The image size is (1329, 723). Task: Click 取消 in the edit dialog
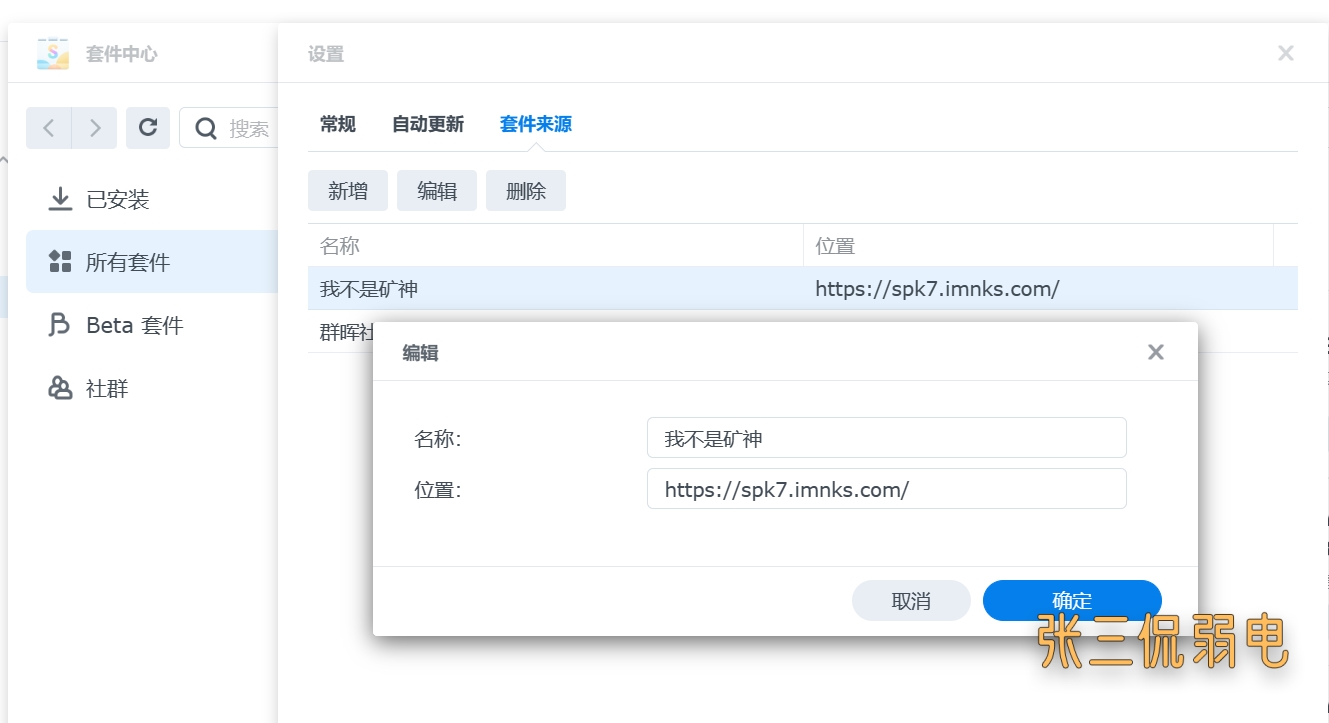911,600
